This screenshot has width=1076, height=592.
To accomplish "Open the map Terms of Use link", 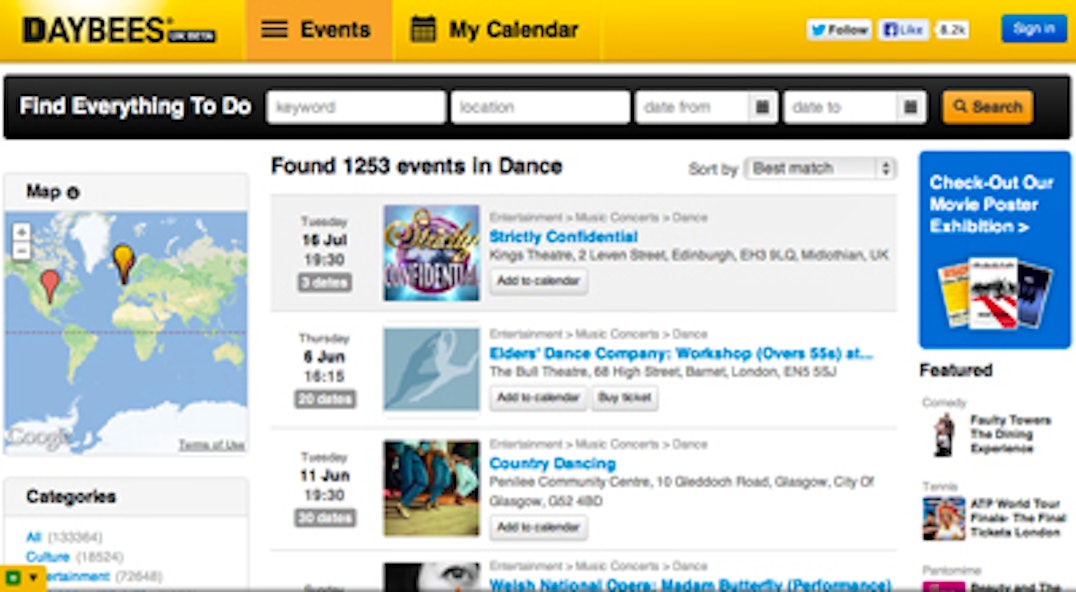I will tap(211, 445).
